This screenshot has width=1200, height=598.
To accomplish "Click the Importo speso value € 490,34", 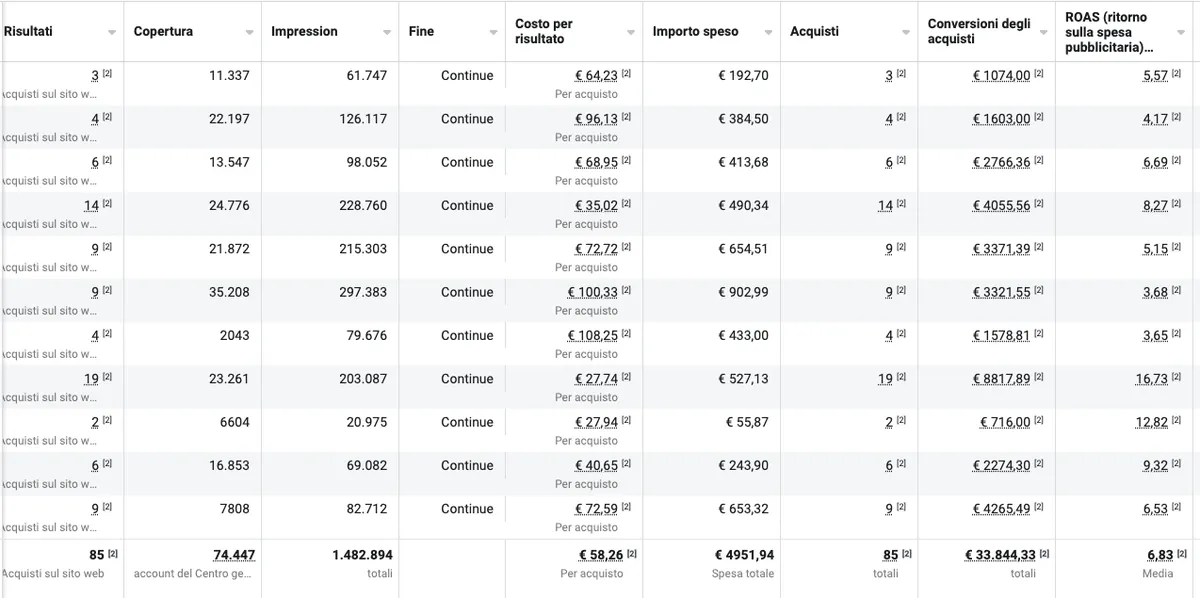I will point(743,206).
